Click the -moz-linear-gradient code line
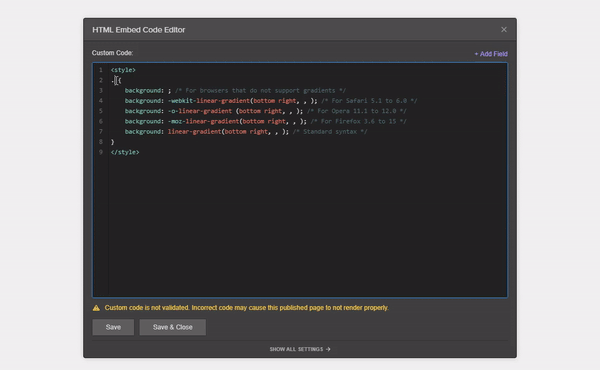 (x=266, y=121)
